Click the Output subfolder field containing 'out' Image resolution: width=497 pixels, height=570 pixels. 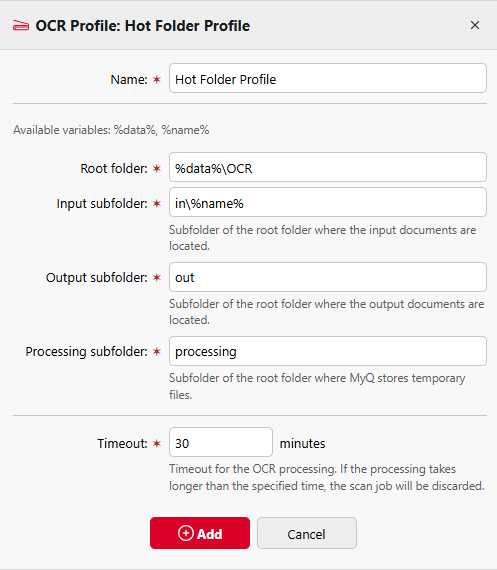[328, 277]
